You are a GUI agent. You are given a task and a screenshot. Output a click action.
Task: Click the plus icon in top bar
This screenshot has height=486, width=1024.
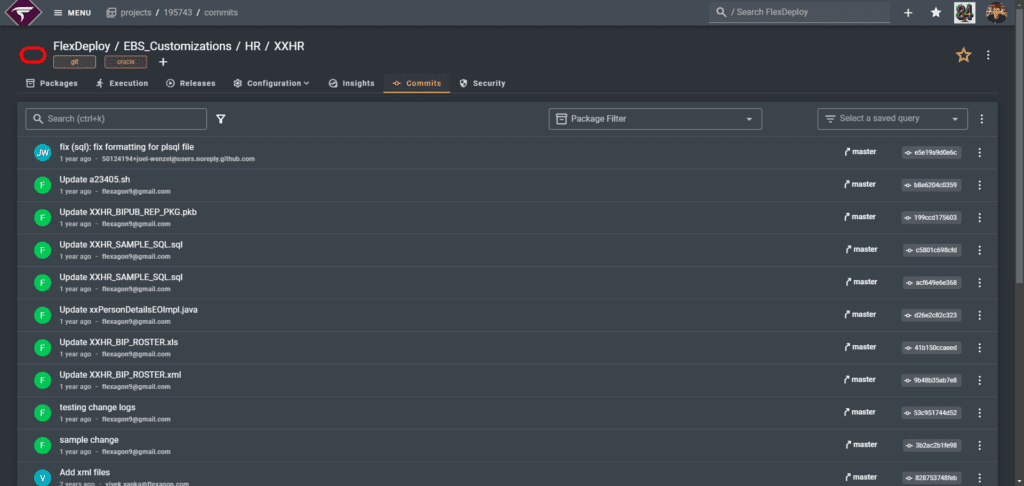coord(908,12)
